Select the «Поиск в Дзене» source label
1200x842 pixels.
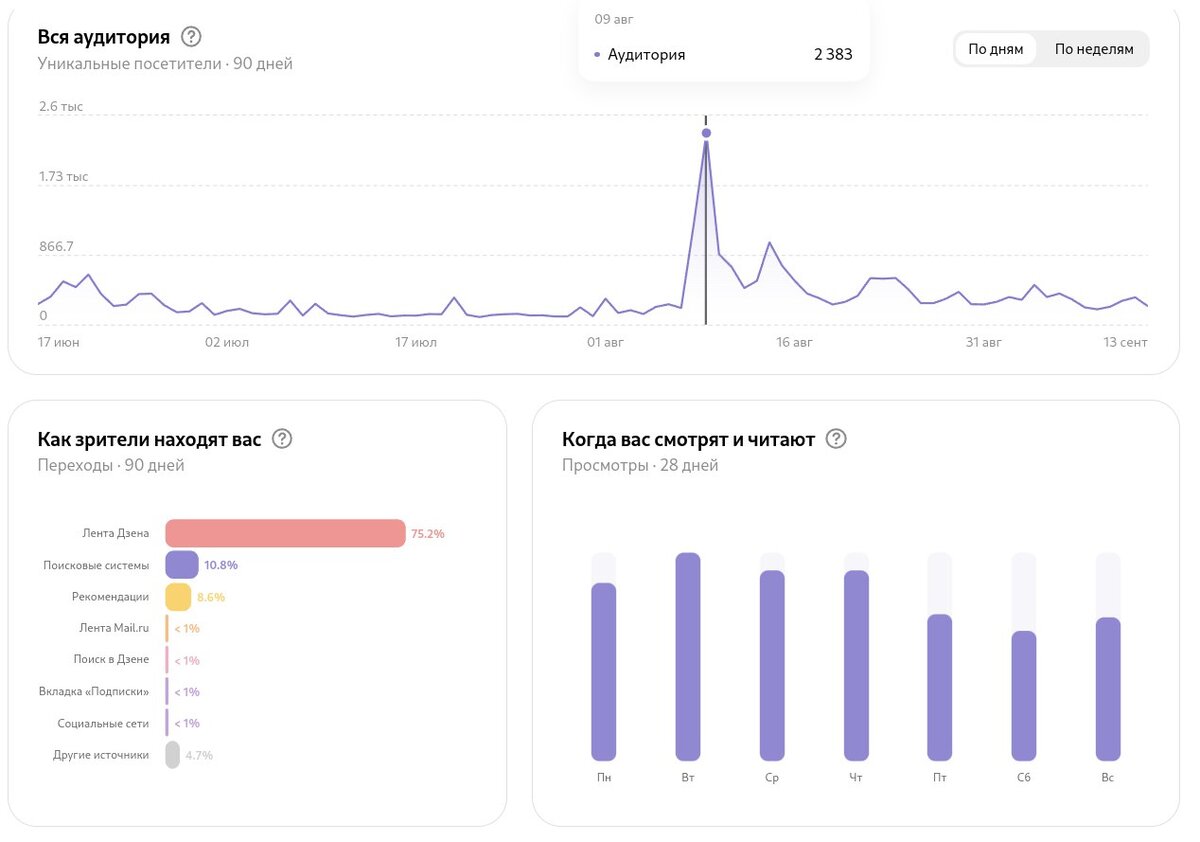[111, 660]
